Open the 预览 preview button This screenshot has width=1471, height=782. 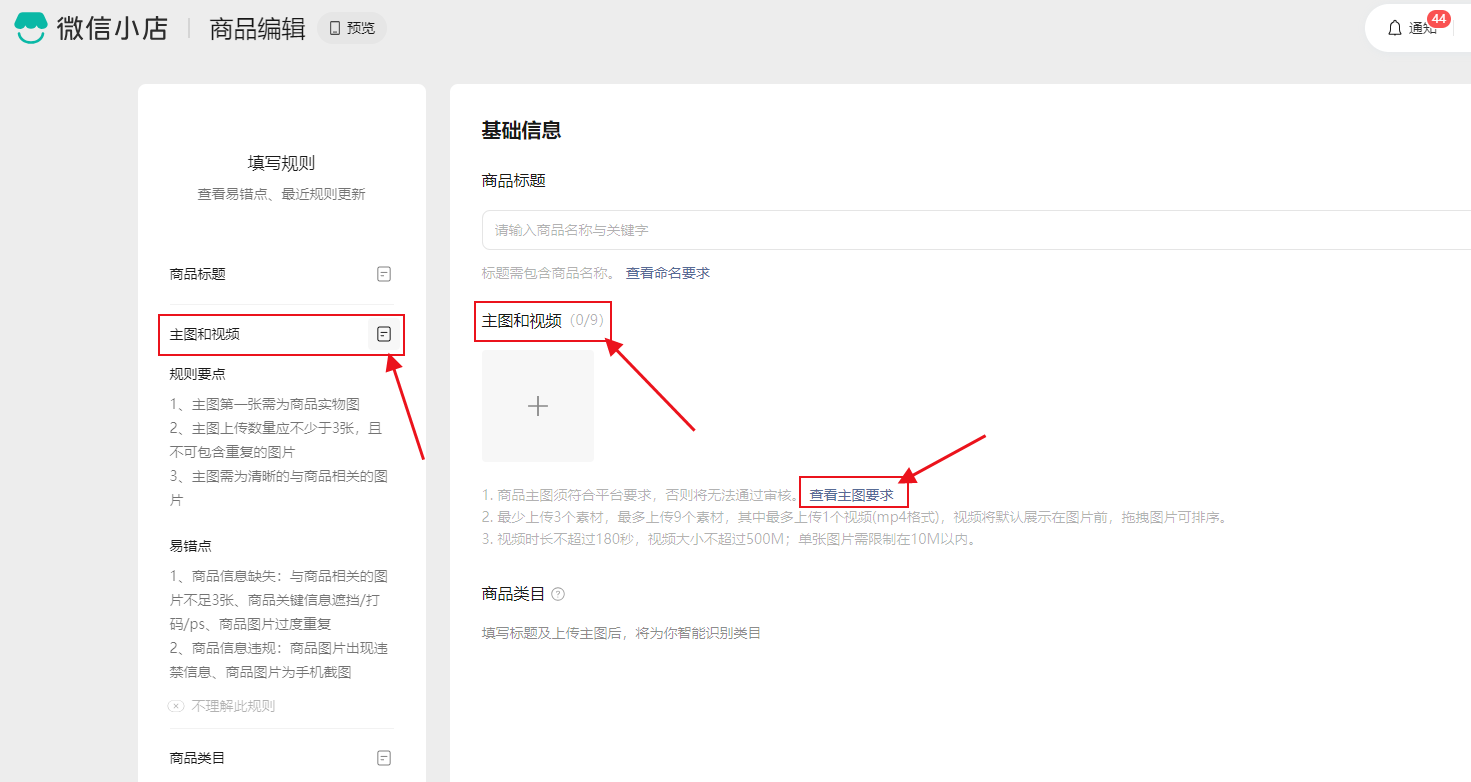click(352, 28)
